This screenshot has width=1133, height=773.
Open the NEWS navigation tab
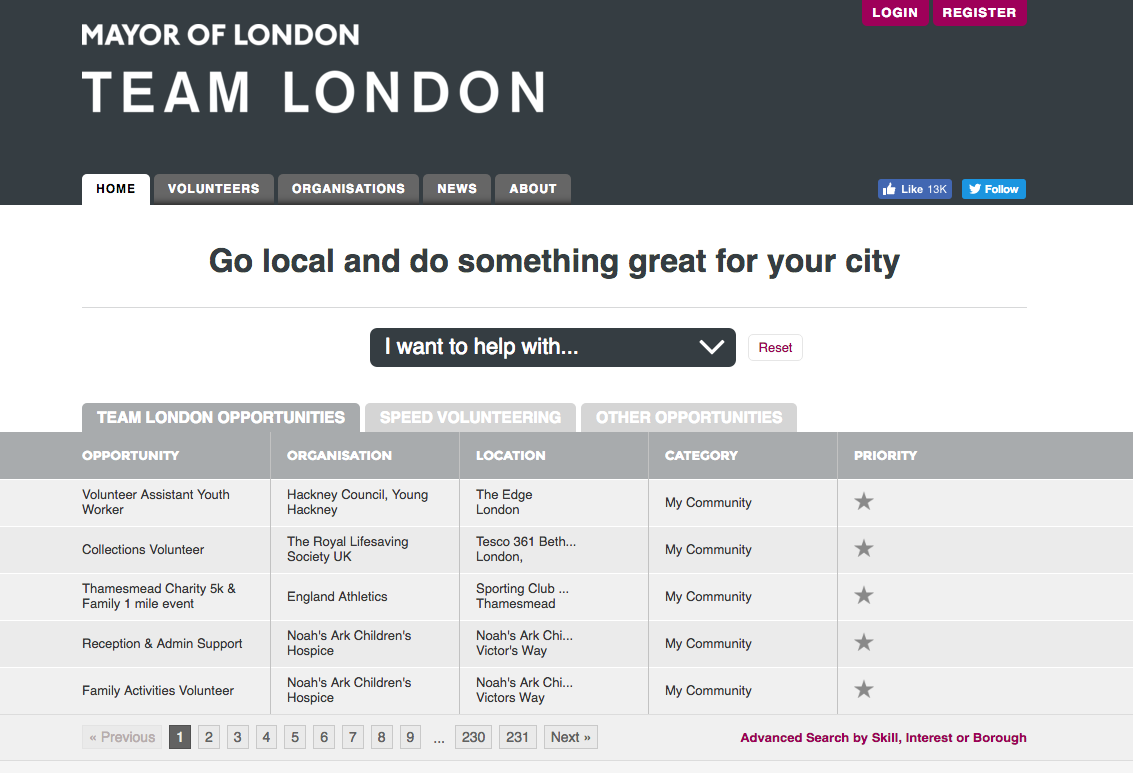coord(457,189)
